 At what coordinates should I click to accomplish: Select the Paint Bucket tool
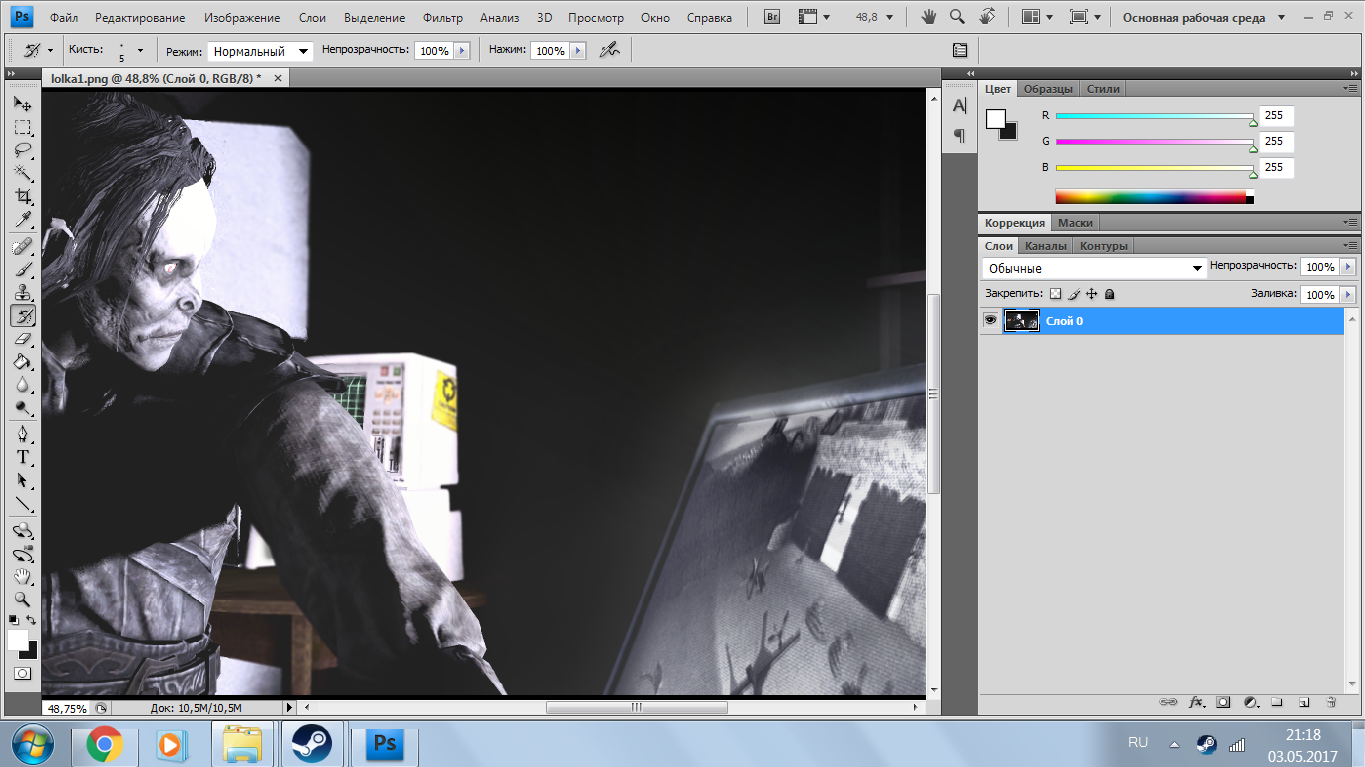click(x=22, y=362)
